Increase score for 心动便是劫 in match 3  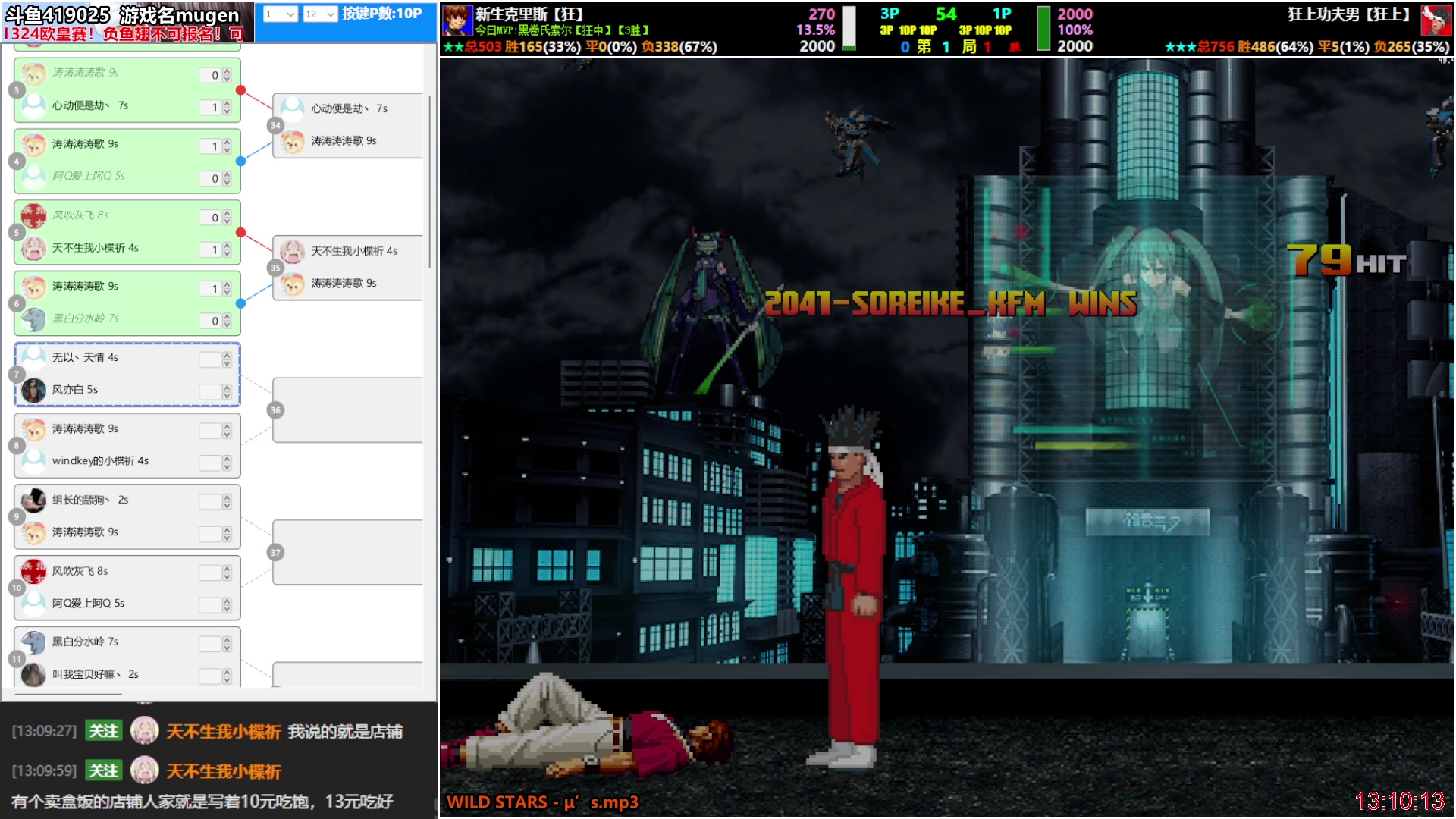[x=227, y=103]
